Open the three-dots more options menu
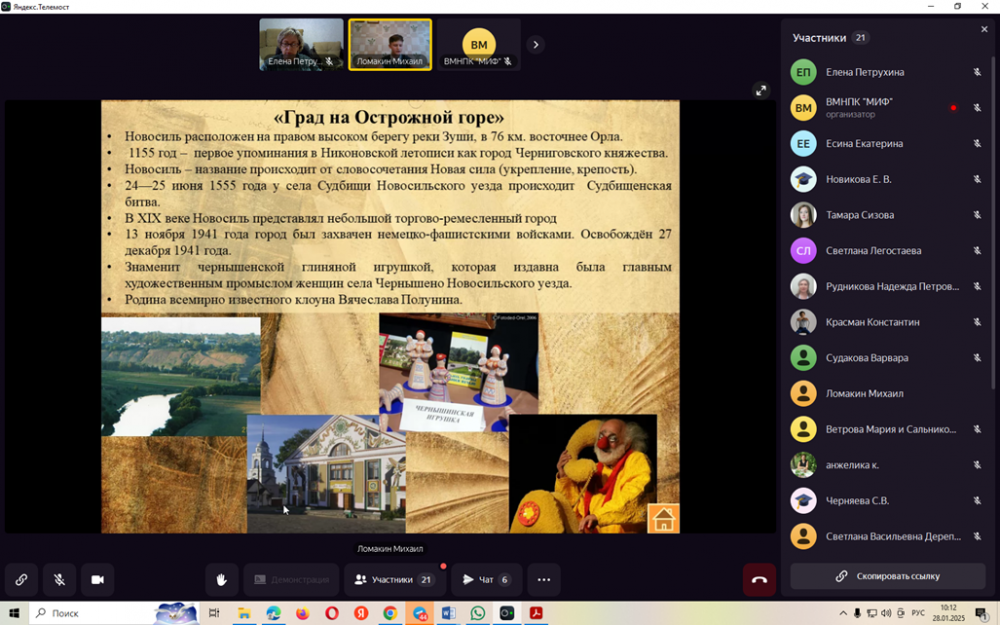 click(543, 579)
